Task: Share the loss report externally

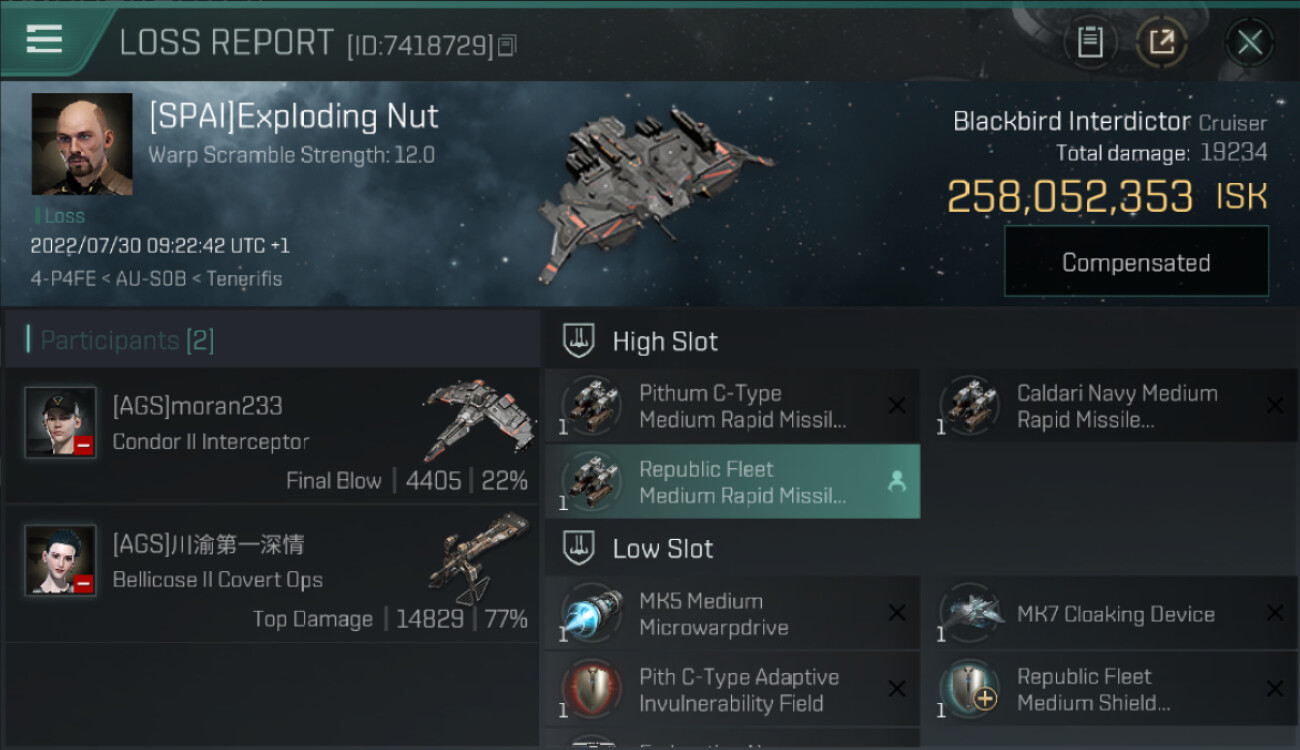Action: 1161,42
